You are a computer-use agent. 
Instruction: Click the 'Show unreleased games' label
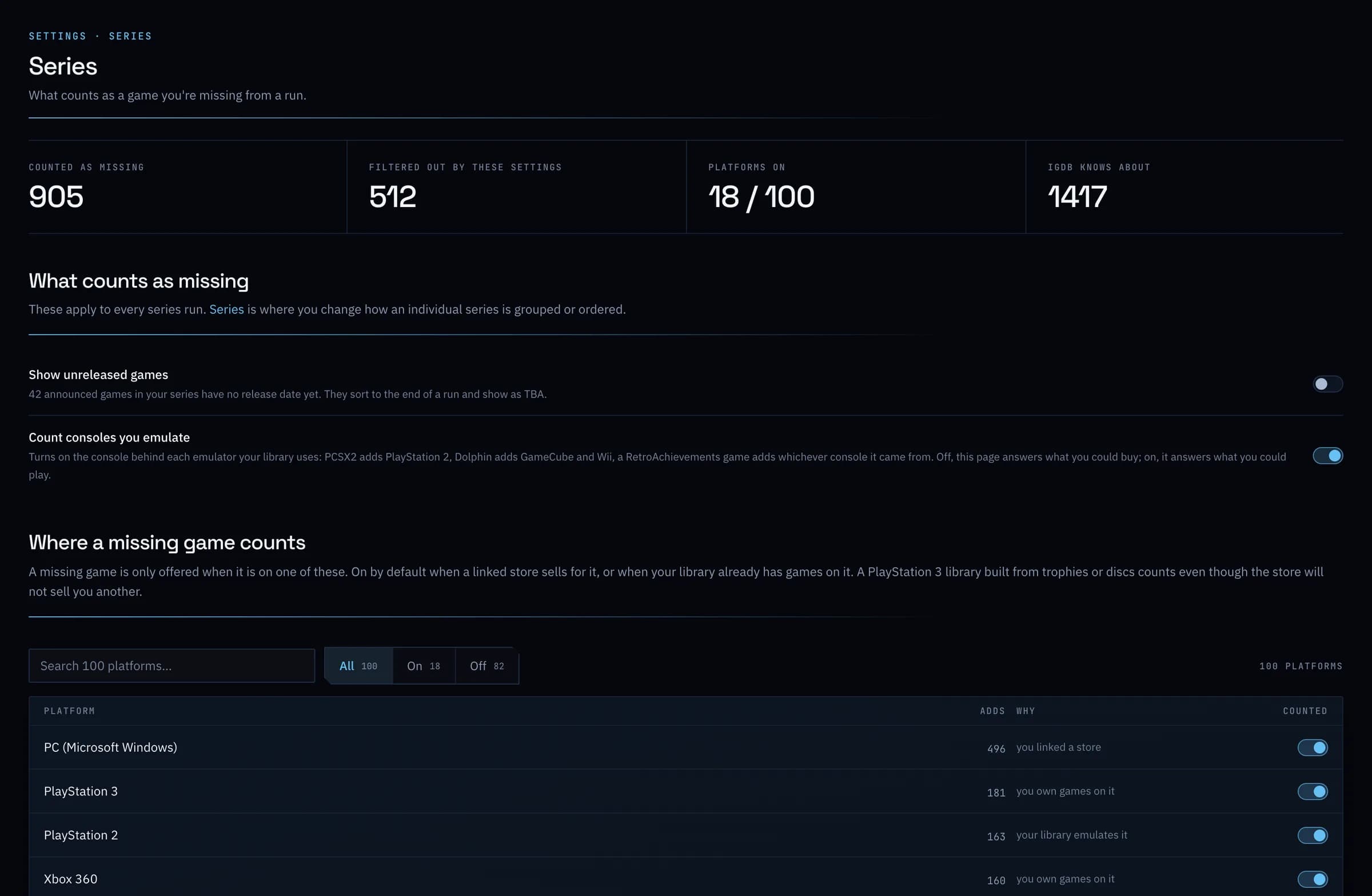[x=98, y=374]
